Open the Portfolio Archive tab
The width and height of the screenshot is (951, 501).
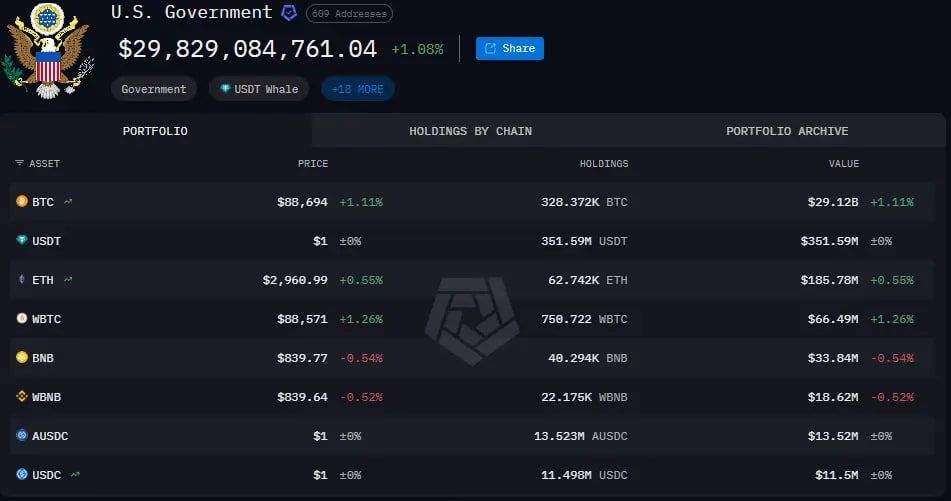pos(787,131)
